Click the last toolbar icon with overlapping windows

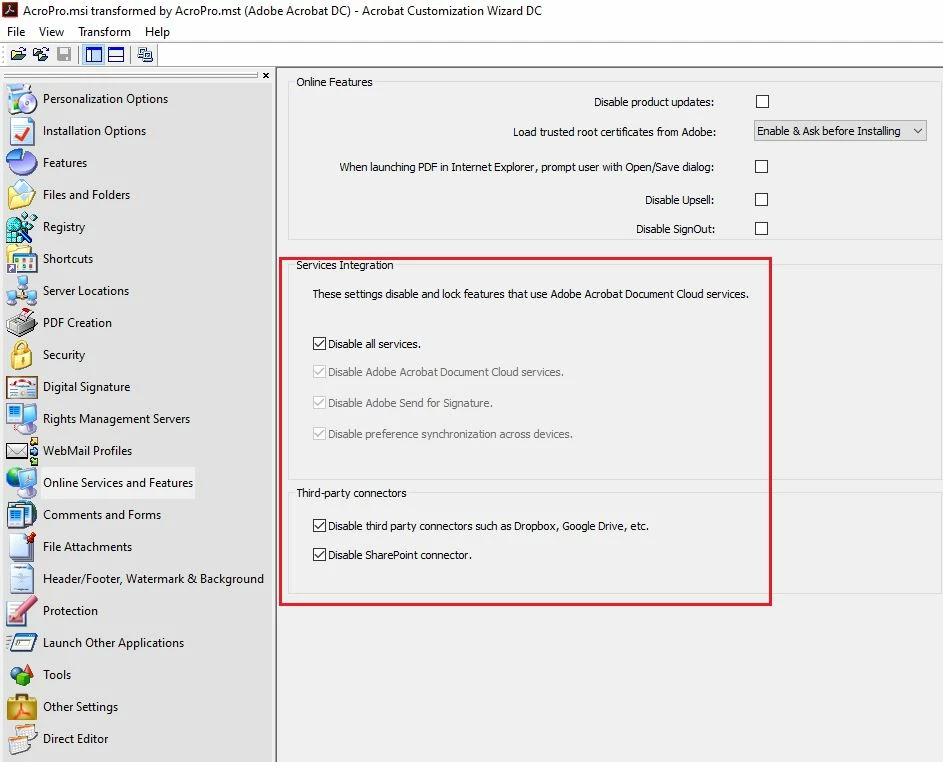click(145, 55)
